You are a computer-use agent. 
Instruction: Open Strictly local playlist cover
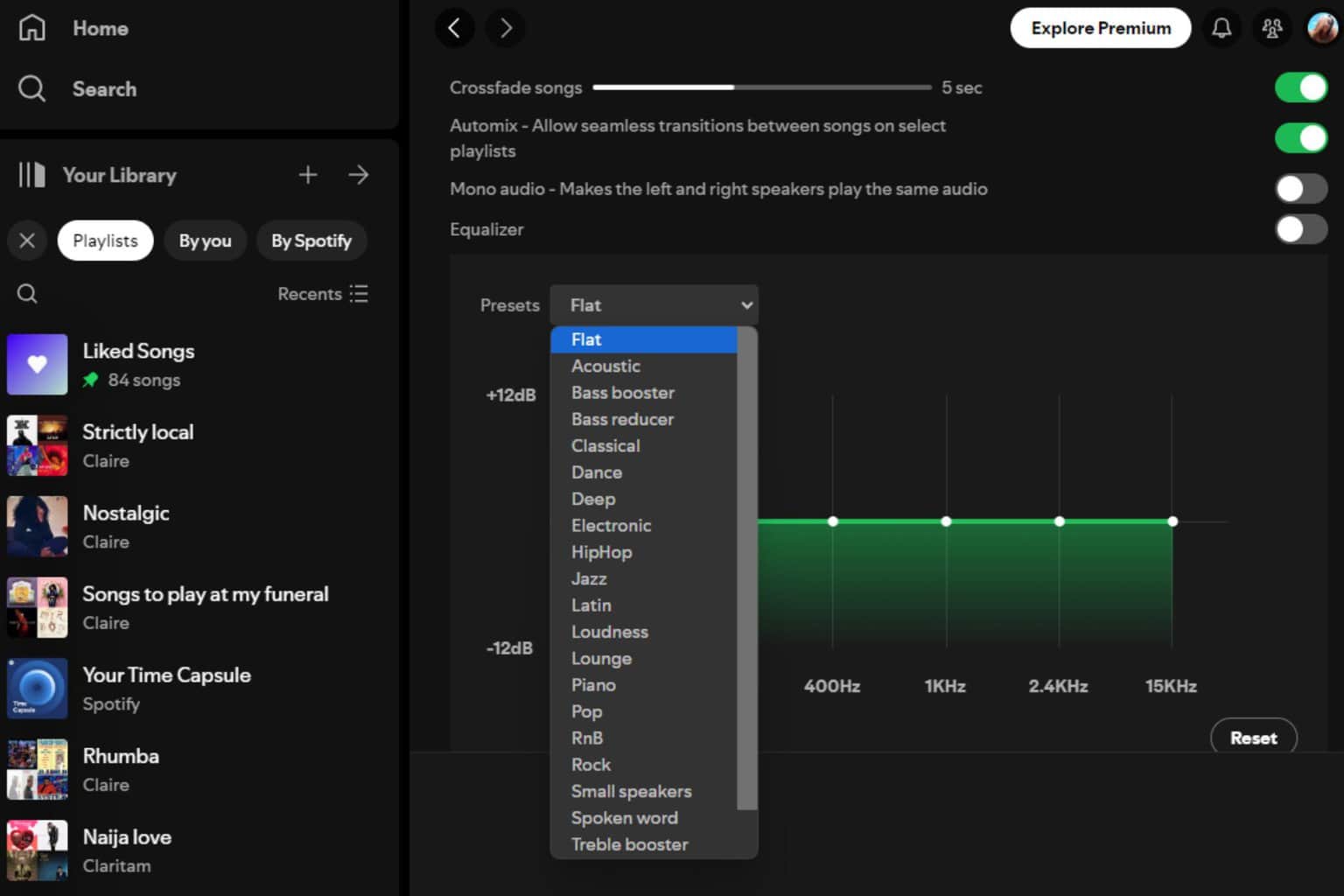click(38, 445)
